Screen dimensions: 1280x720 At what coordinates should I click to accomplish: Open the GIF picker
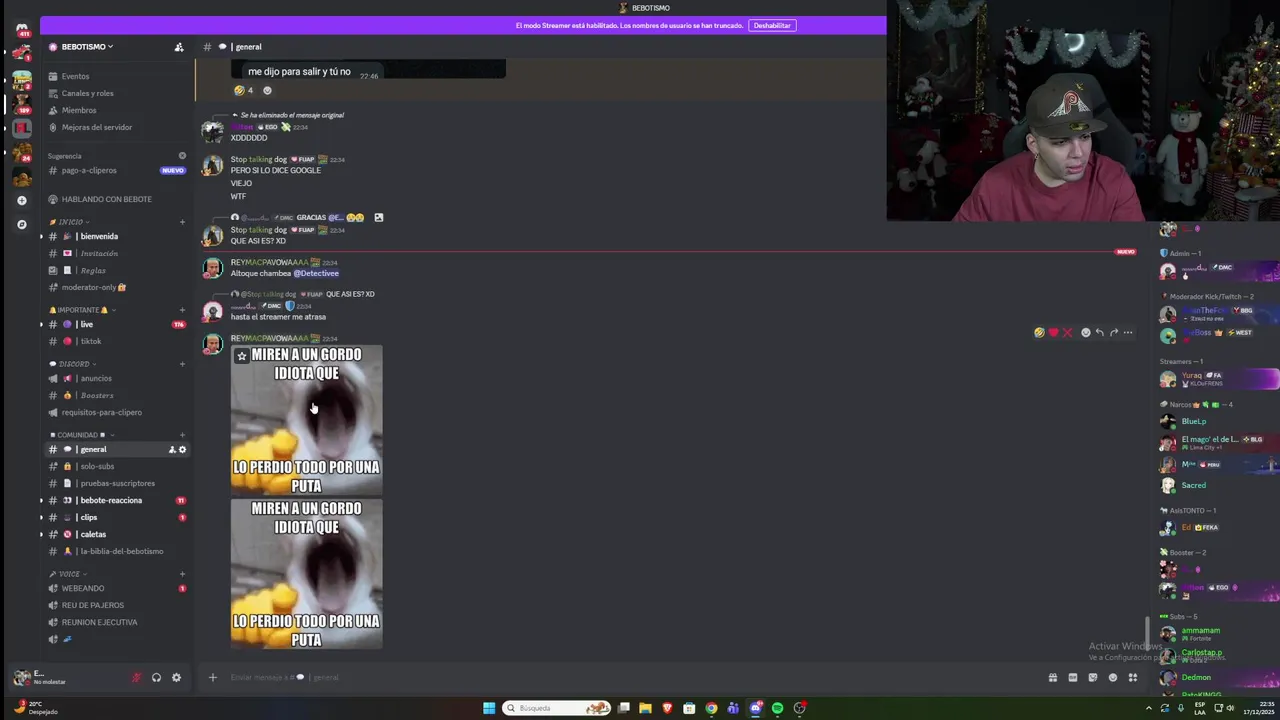[x=1072, y=677]
